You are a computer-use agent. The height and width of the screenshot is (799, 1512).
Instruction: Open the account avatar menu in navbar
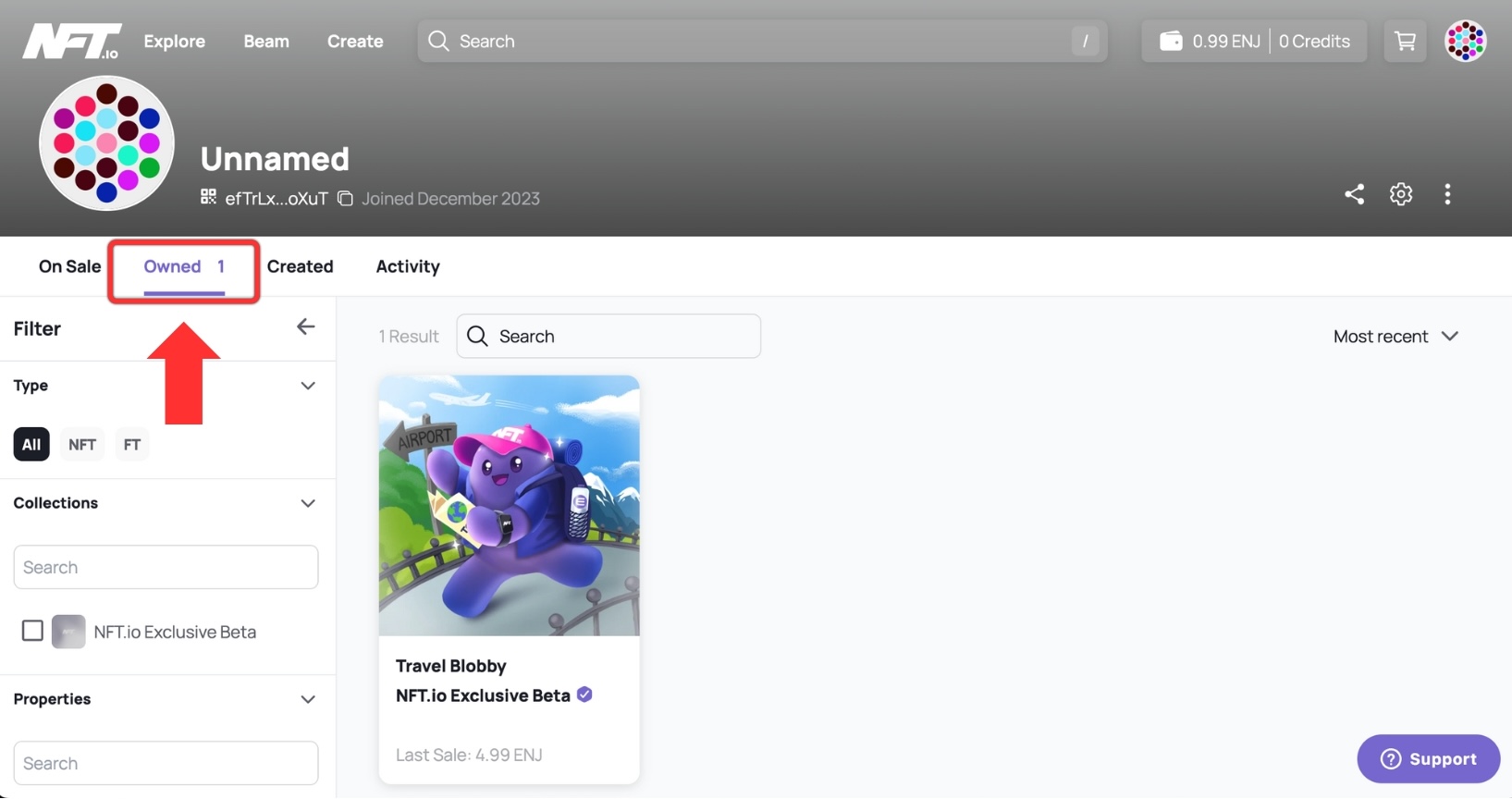point(1466,41)
